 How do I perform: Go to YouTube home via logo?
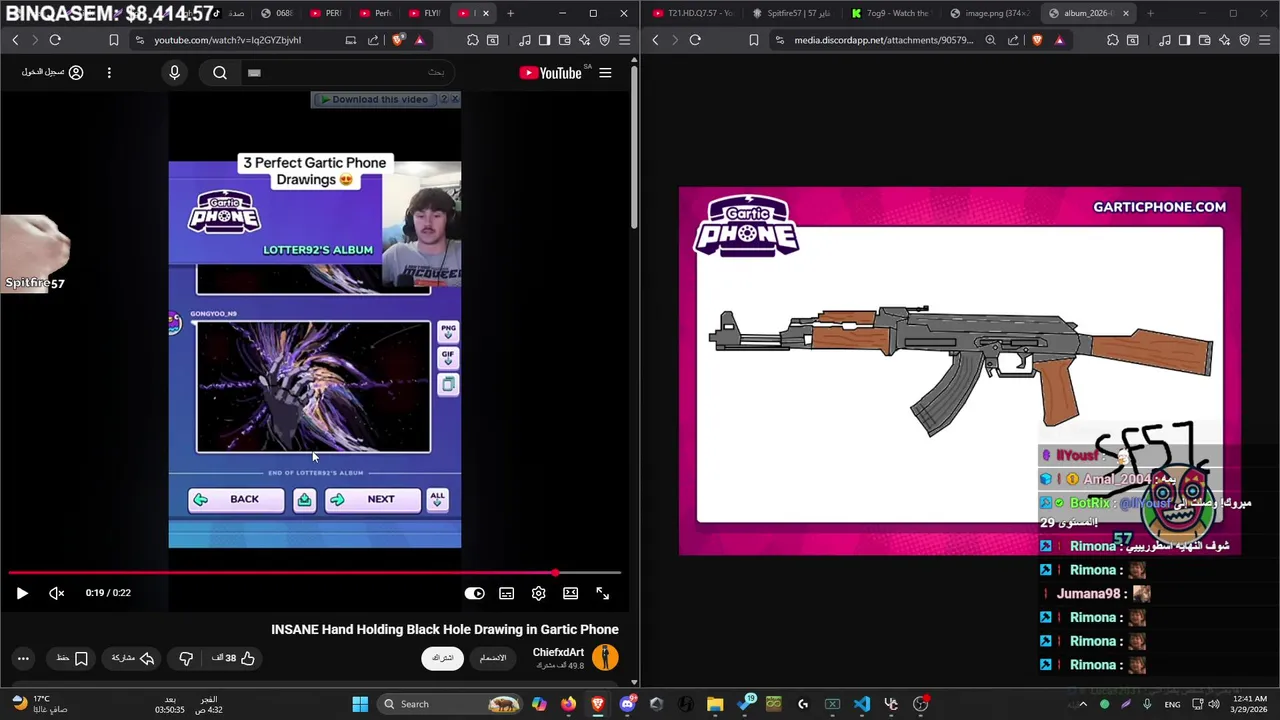click(551, 73)
